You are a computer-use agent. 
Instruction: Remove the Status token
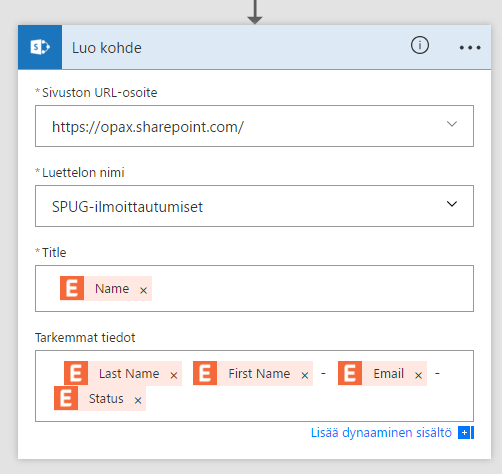138,400
